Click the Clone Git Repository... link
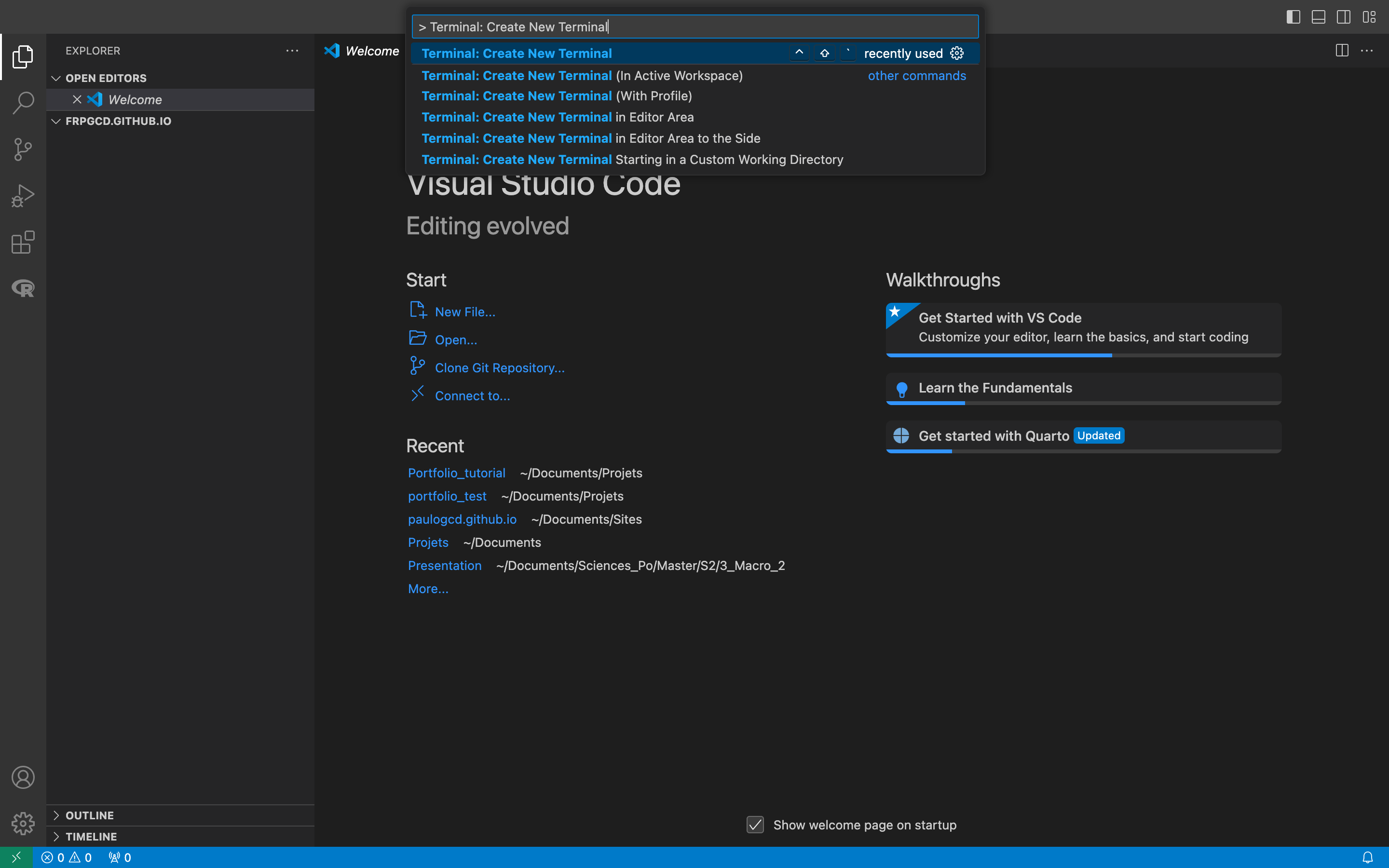 click(499, 368)
